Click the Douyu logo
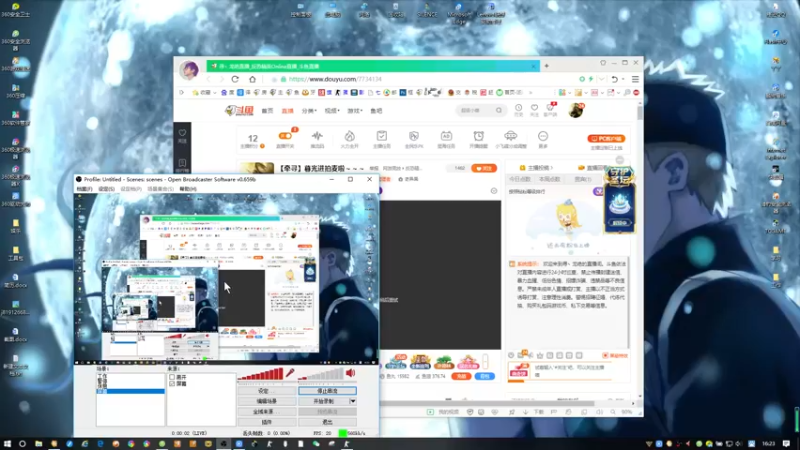Viewport: 800px width, 450px height. [239, 111]
